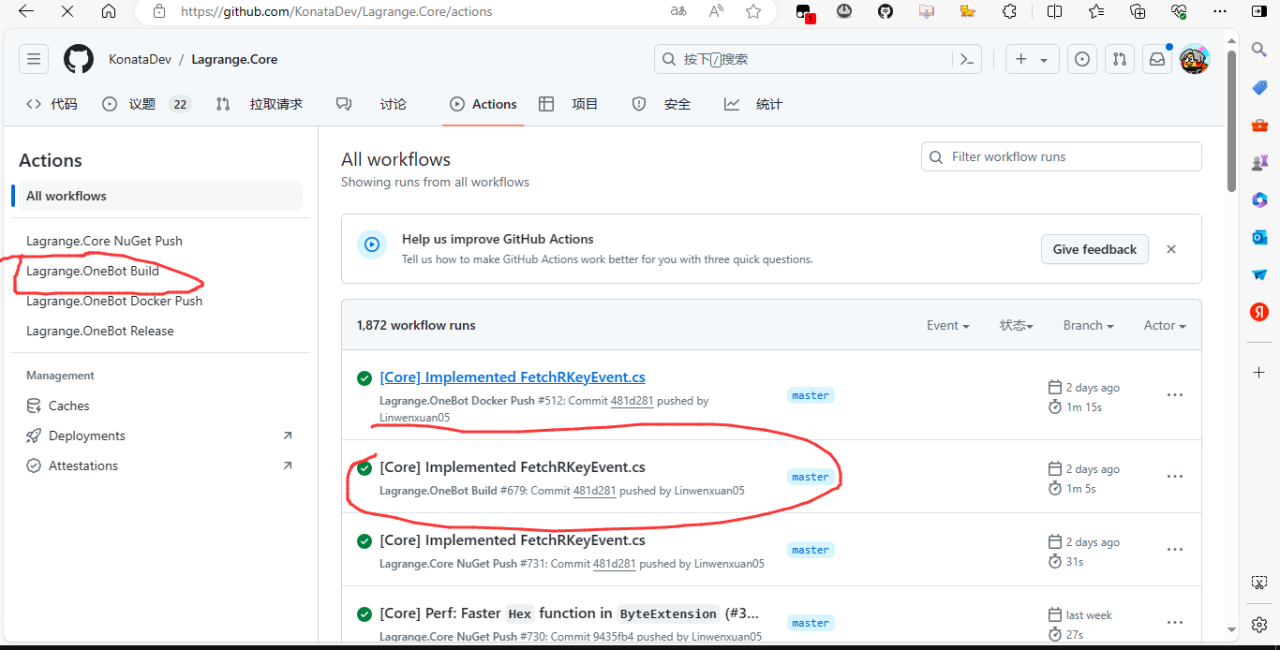Add page to favorites star icon
Screen dimensions: 1280x650
[x=753, y=12]
